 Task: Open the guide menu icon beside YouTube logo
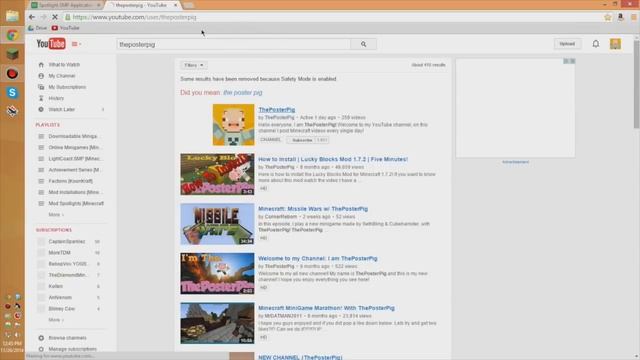pos(76,44)
